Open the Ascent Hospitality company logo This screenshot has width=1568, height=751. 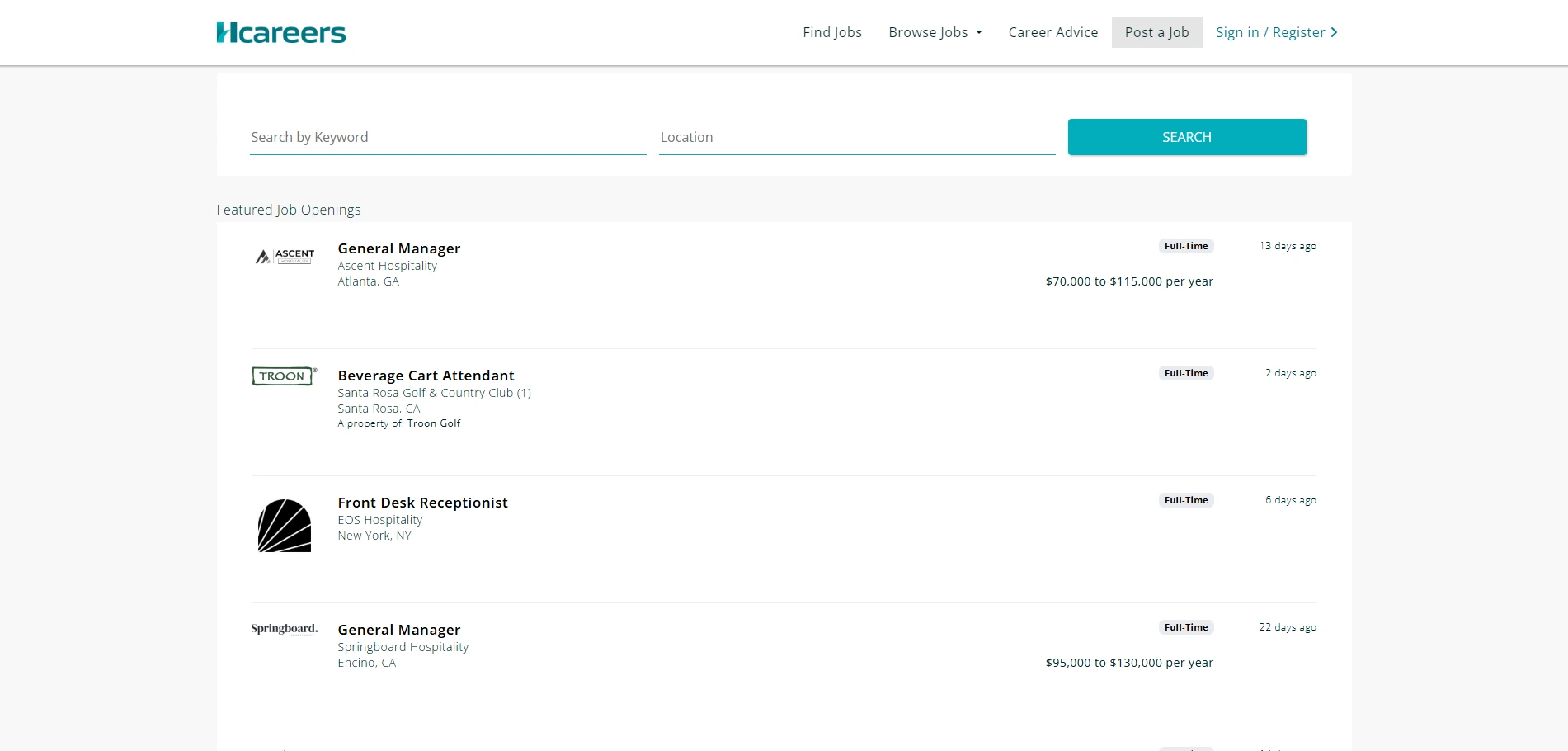coord(285,257)
